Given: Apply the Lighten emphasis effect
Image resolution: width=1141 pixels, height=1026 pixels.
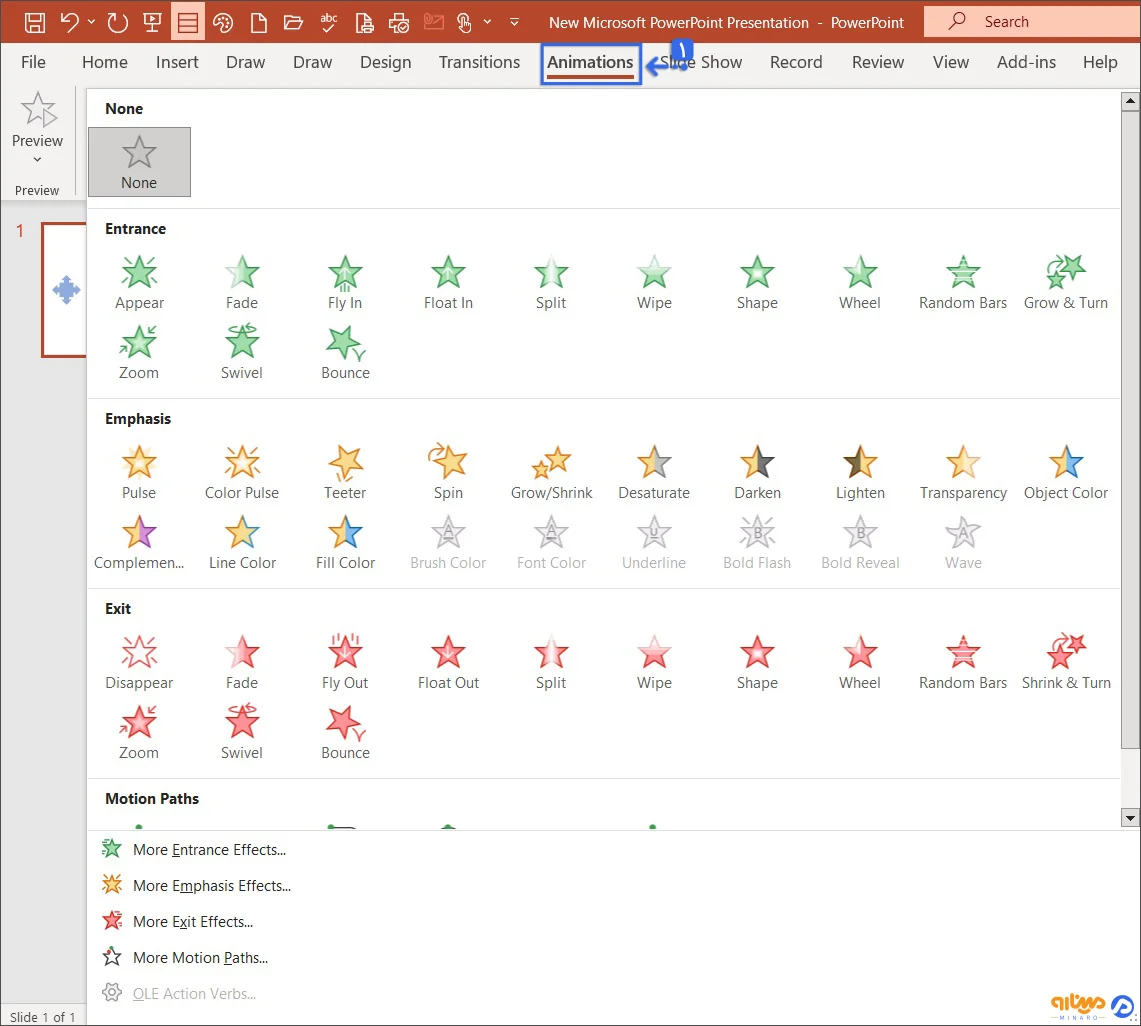Looking at the screenshot, I should click(x=859, y=473).
